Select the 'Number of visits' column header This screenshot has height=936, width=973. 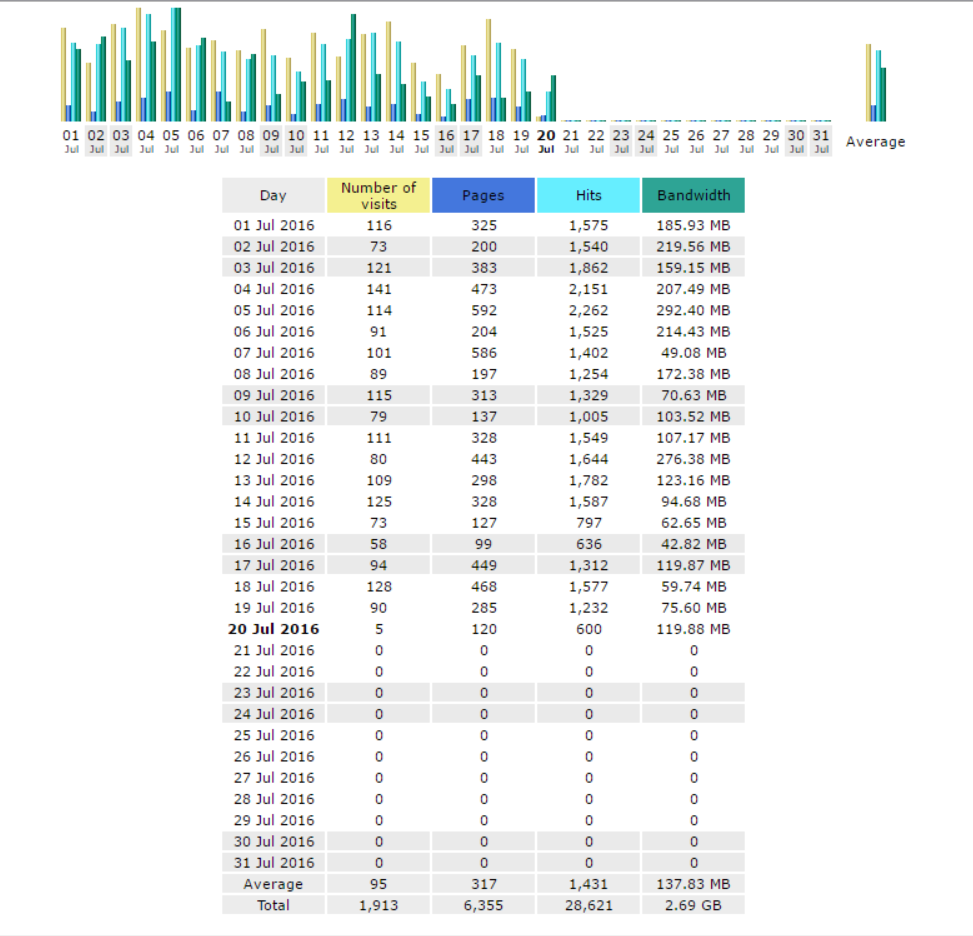(x=379, y=196)
